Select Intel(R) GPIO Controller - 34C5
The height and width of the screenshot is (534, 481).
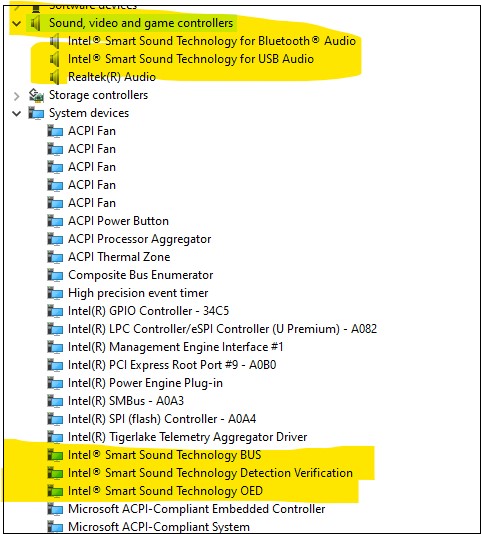pyautogui.click(x=149, y=311)
